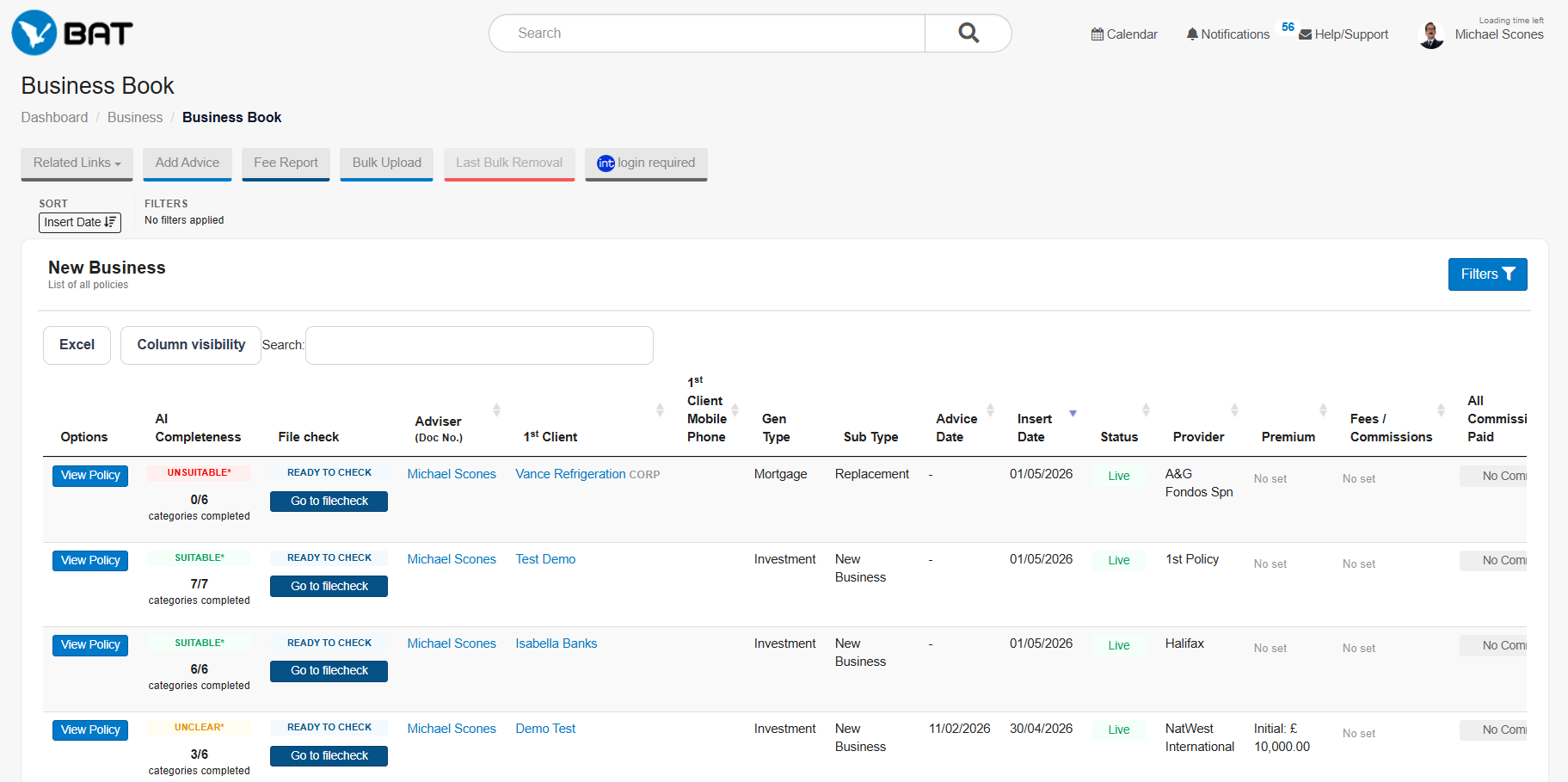
Task: Click READY TO CHECK label in Demo Test row
Action: (329, 728)
